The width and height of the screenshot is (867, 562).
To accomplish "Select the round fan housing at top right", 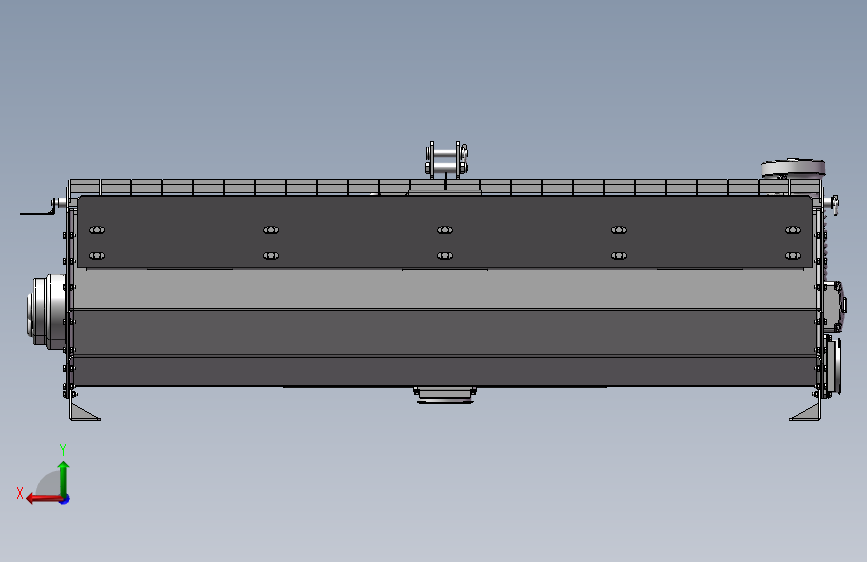I will coord(793,168).
